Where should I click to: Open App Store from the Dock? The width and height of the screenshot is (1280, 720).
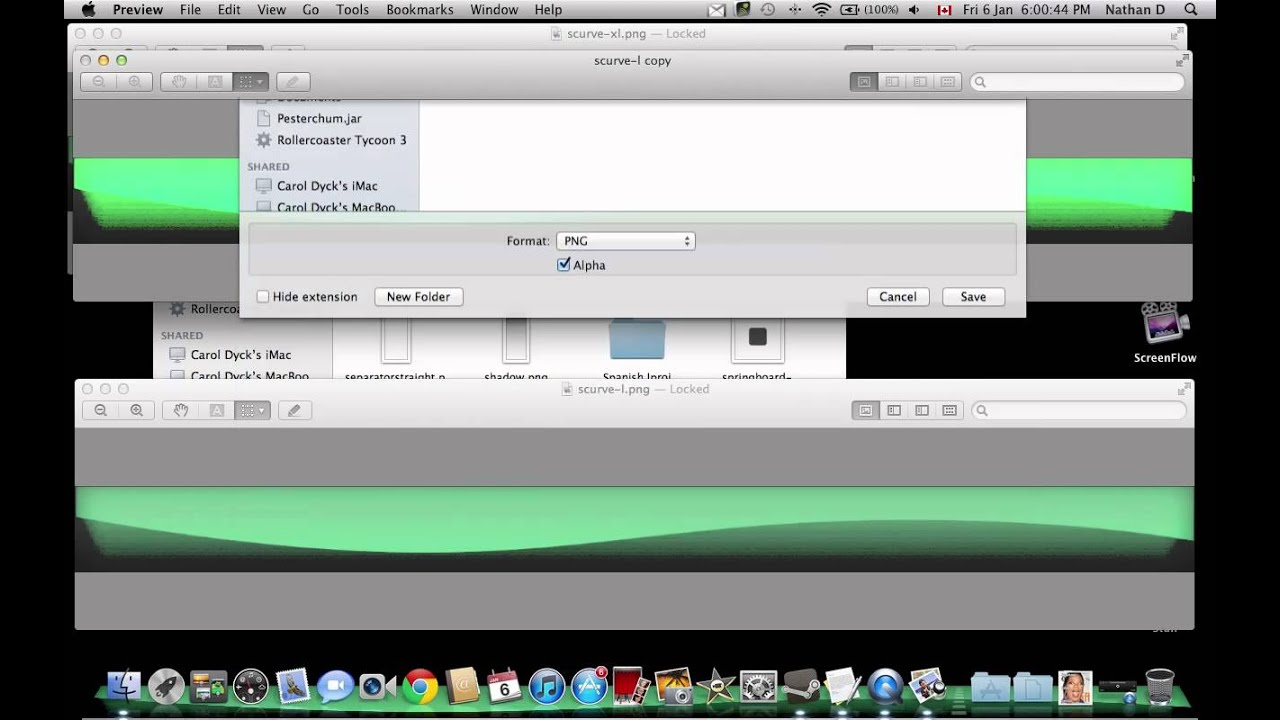click(589, 687)
